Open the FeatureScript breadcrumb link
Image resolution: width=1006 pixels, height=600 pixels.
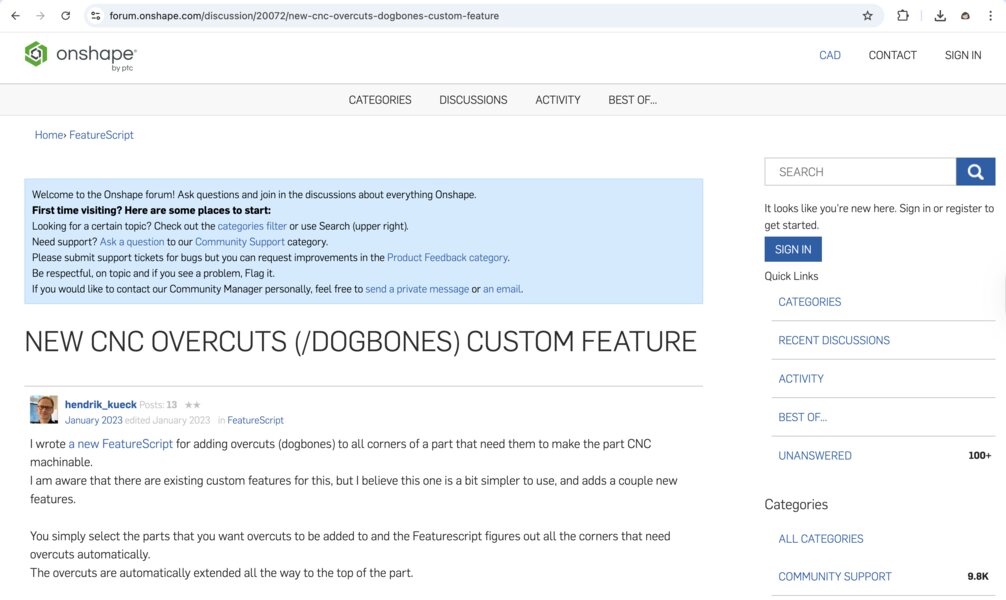(x=101, y=135)
